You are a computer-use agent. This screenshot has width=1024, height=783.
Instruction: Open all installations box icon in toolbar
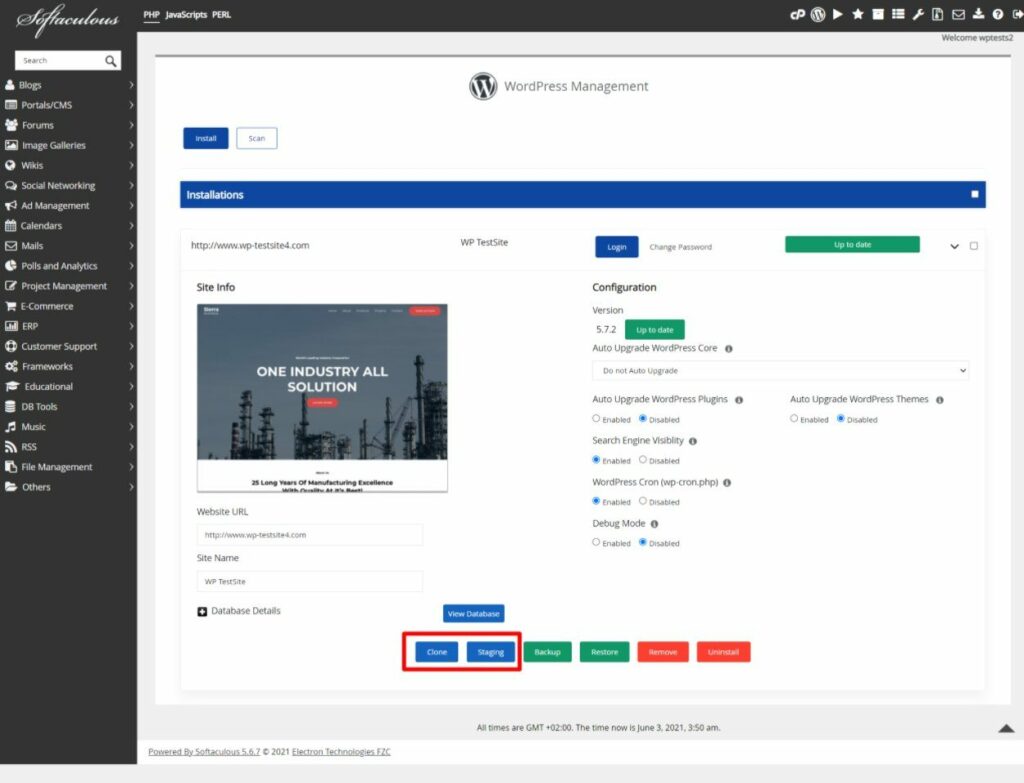pos(878,14)
